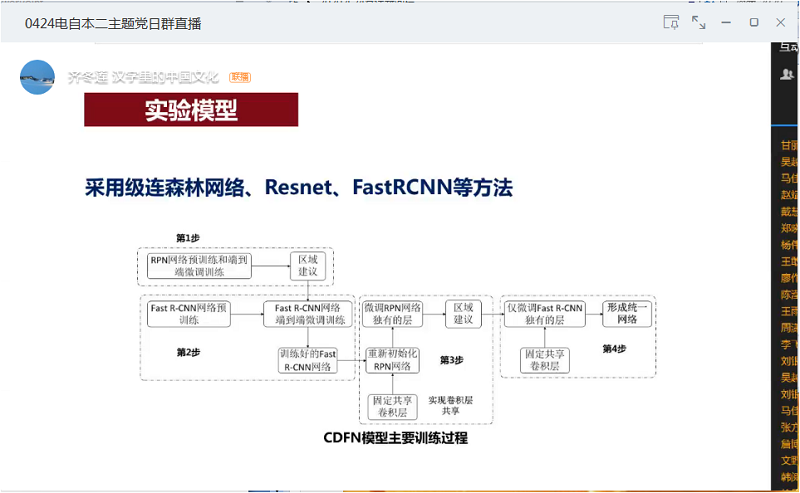This screenshot has height=493, width=800.
Task: Close the live stream window
Action: click(781, 22)
